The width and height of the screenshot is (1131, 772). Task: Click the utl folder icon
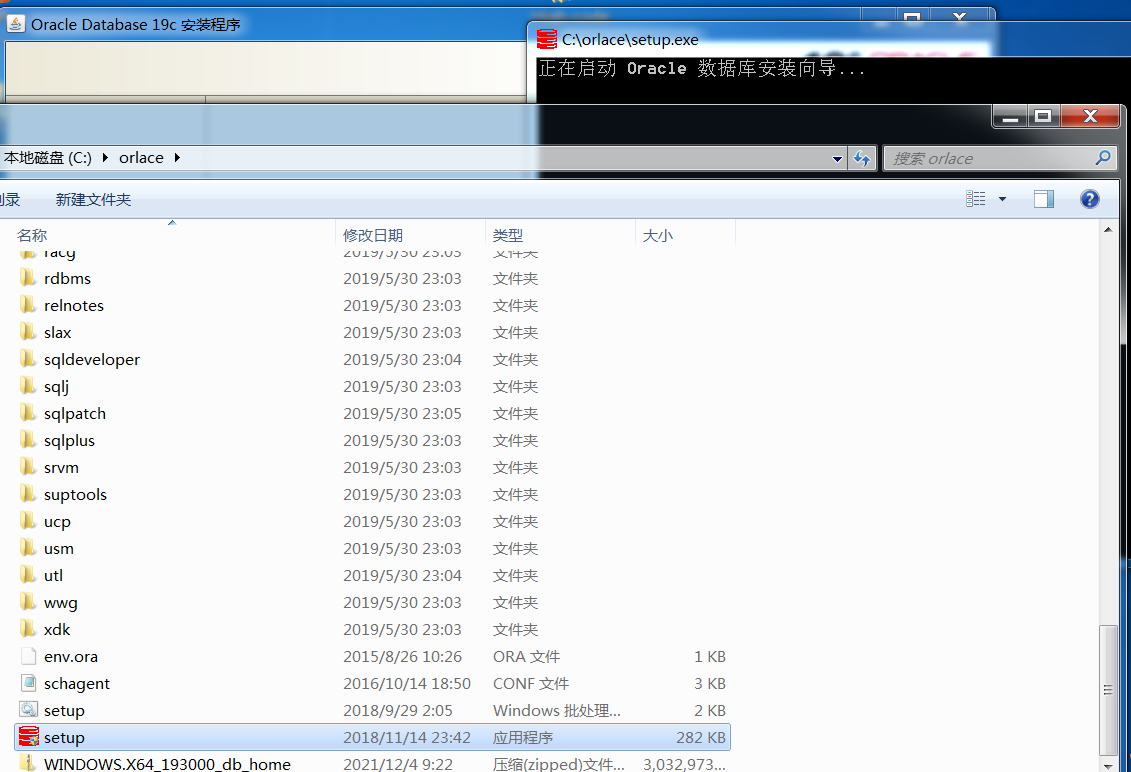point(28,575)
